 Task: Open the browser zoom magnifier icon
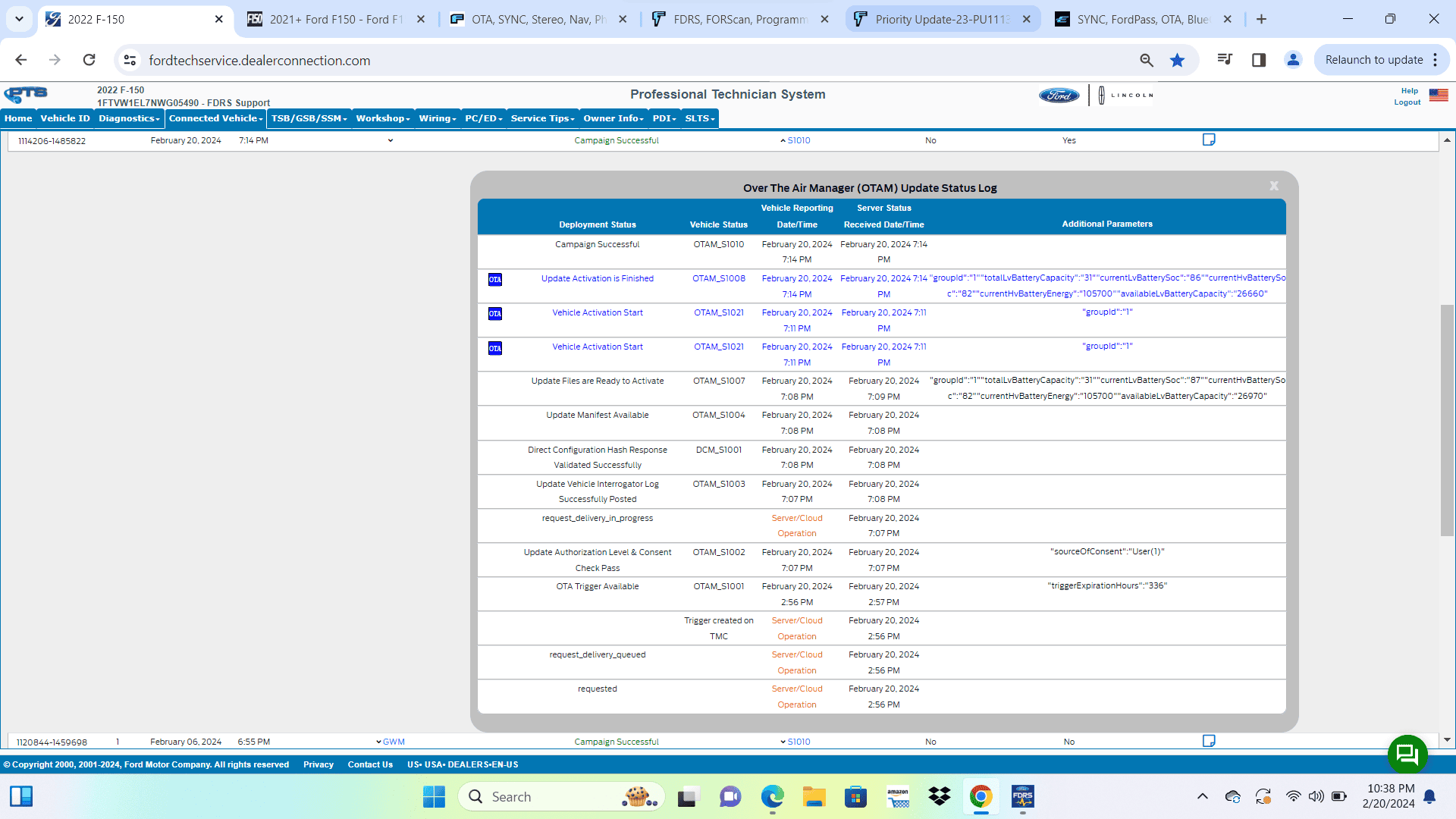(x=1146, y=60)
